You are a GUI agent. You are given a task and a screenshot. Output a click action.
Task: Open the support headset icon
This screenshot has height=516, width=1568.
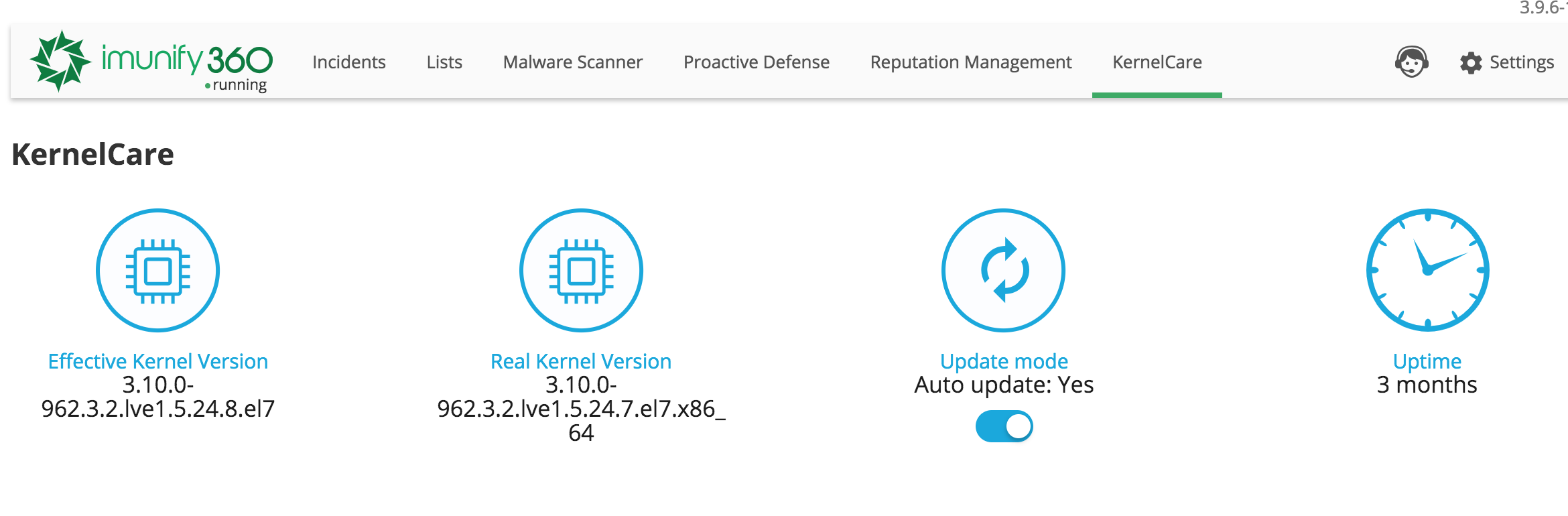click(1411, 62)
